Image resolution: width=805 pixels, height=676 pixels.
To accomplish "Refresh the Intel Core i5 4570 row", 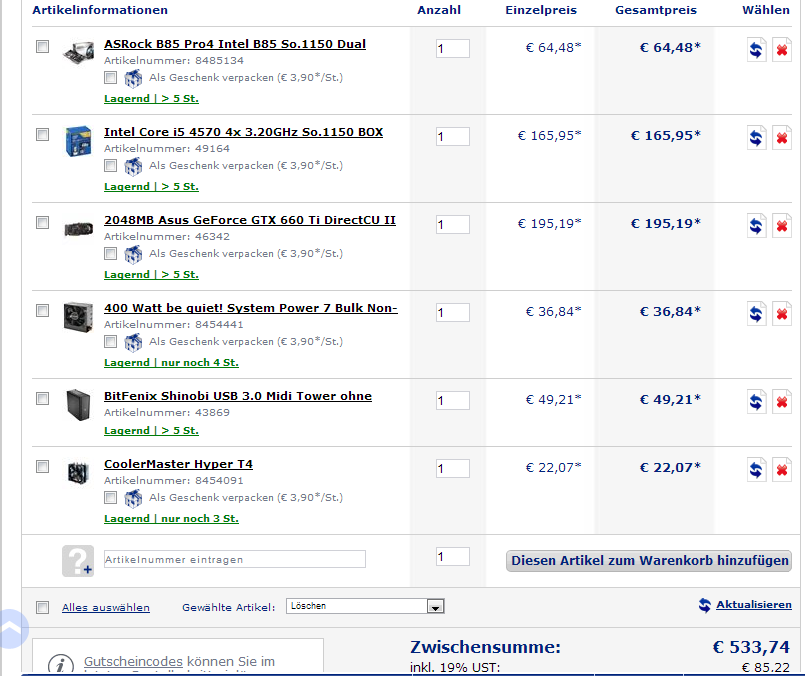I will point(756,138).
